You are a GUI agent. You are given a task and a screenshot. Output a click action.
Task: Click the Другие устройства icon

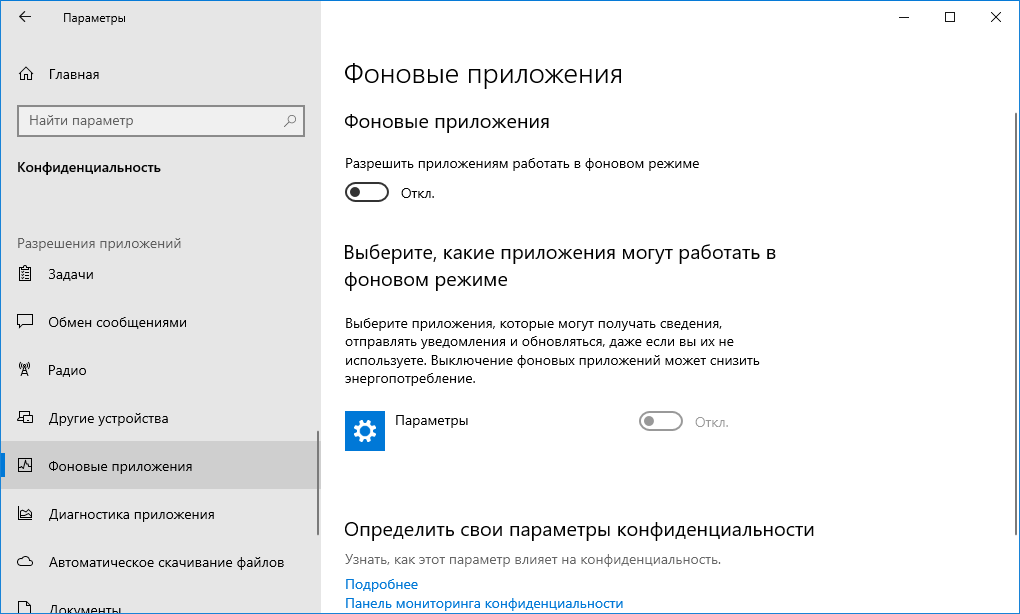(x=25, y=418)
